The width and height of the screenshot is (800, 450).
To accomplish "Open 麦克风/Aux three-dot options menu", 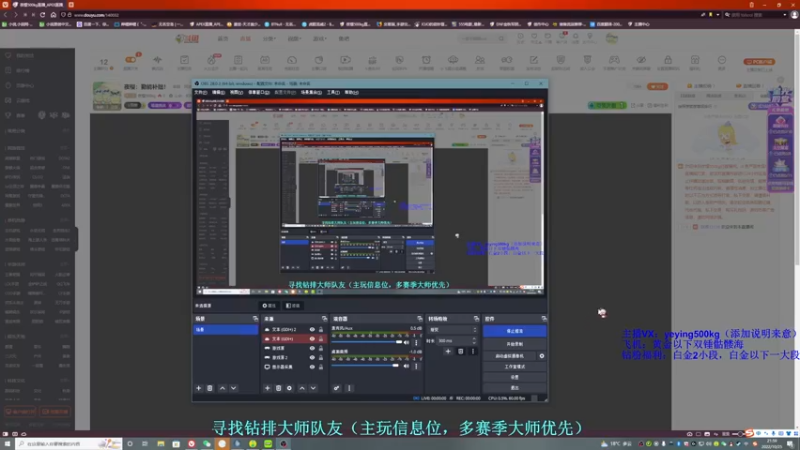I will pos(416,342).
